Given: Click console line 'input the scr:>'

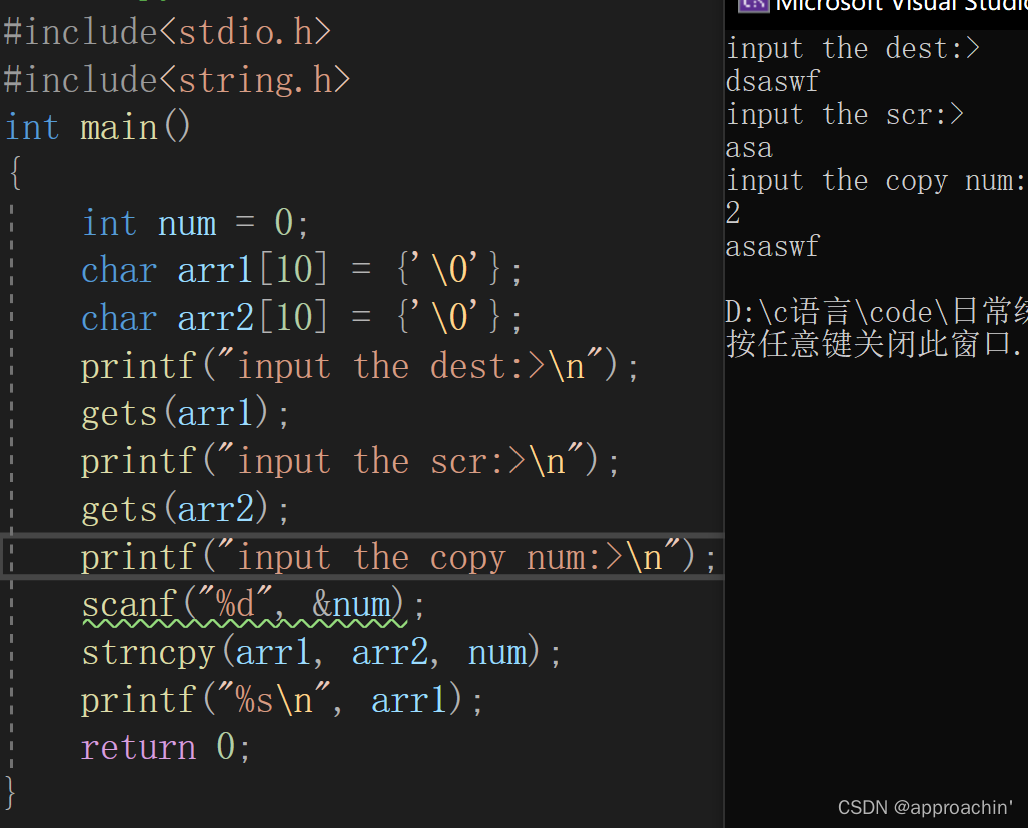Looking at the screenshot, I should [844, 115].
